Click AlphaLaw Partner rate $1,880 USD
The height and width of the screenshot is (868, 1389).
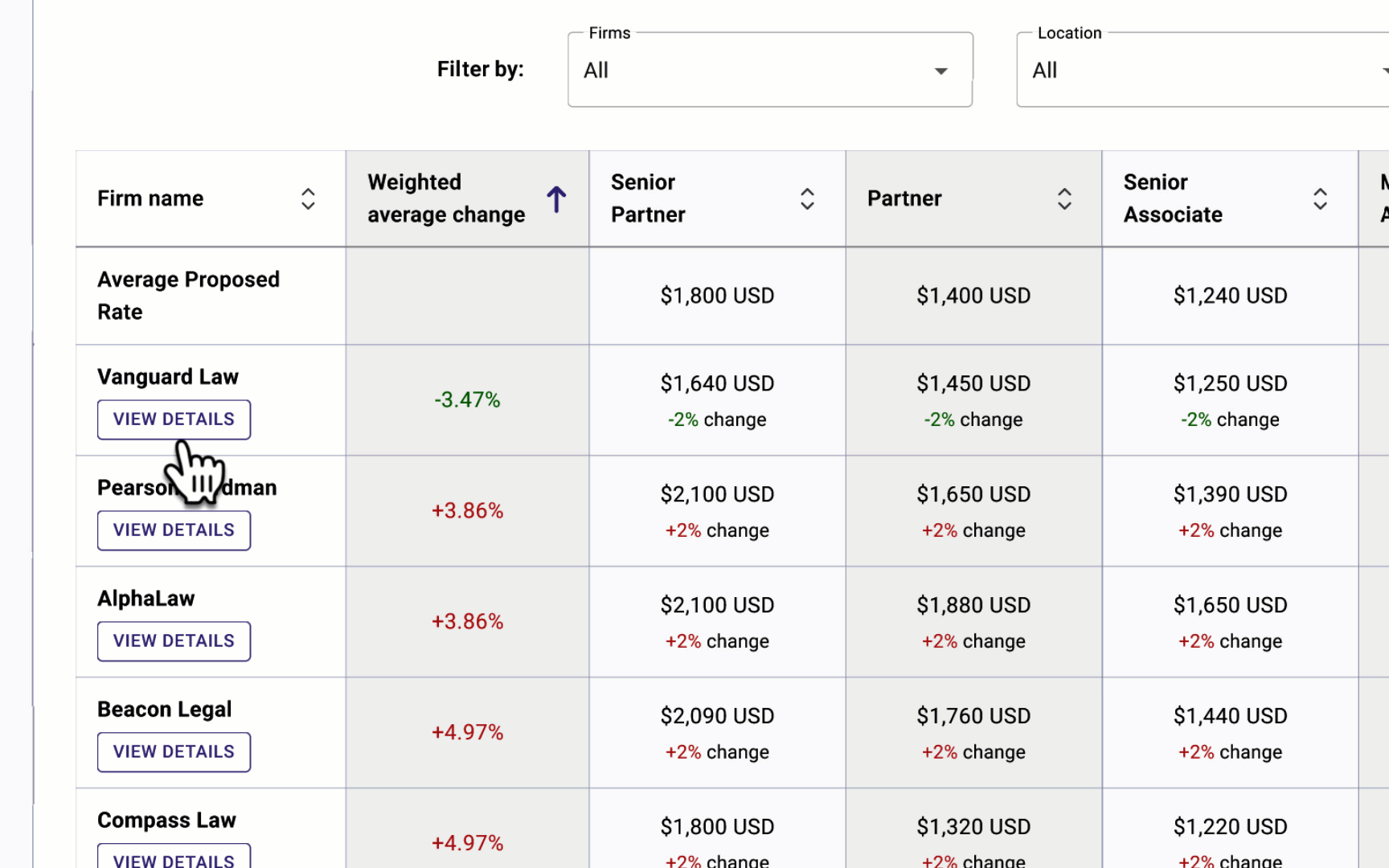coord(973,605)
